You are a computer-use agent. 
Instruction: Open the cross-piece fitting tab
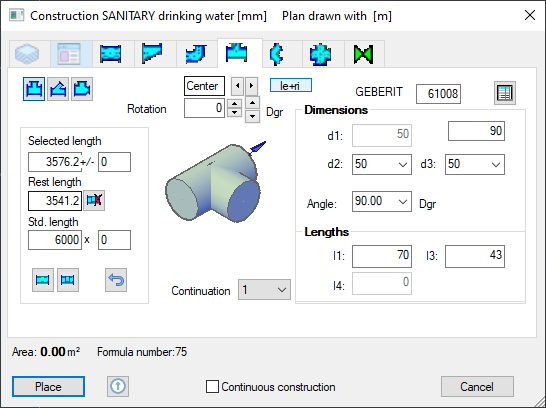[320, 54]
